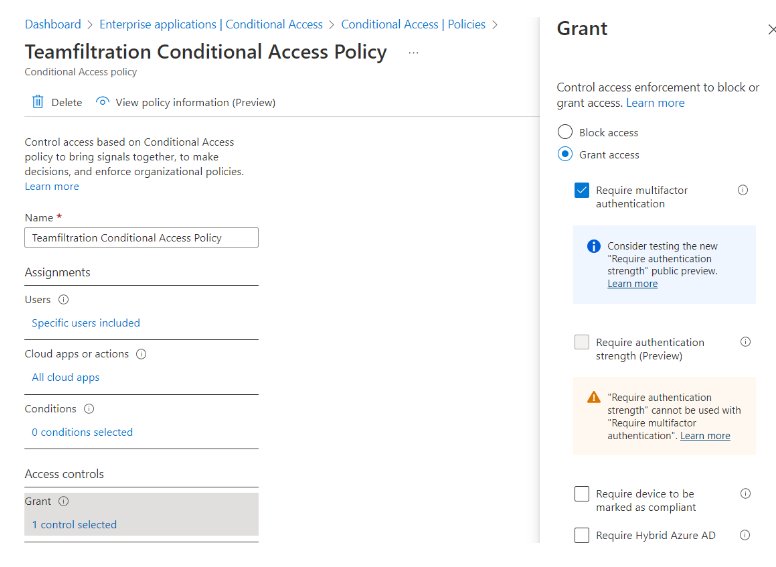Check Require device to be marked compliant
This screenshot has width=776, height=567.
[582, 494]
